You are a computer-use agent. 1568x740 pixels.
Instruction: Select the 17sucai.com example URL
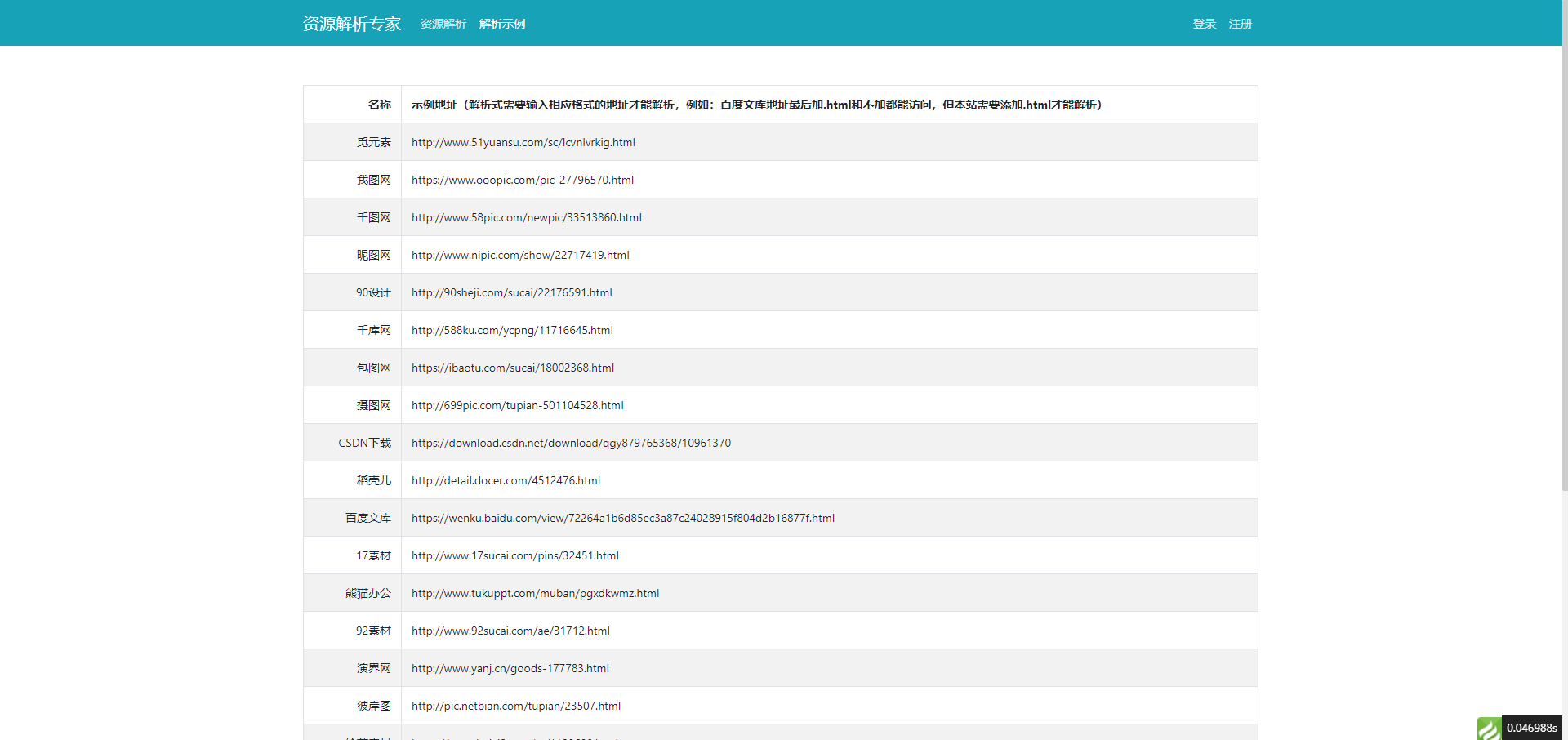click(515, 555)
